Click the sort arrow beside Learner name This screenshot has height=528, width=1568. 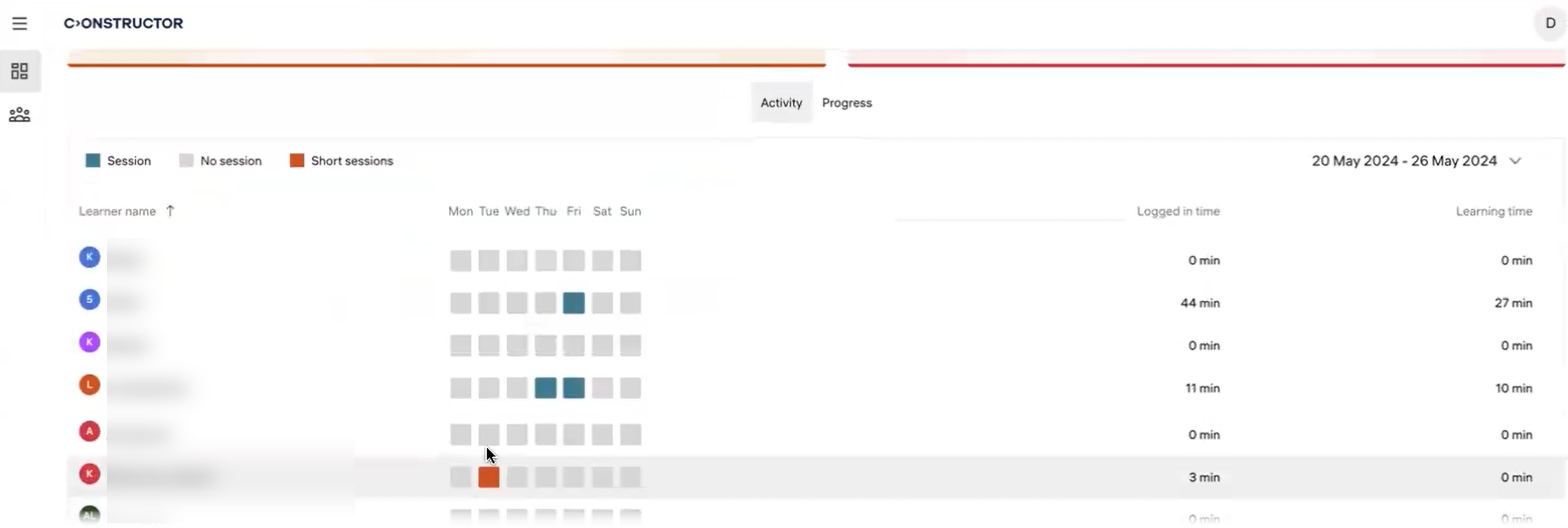170,211
